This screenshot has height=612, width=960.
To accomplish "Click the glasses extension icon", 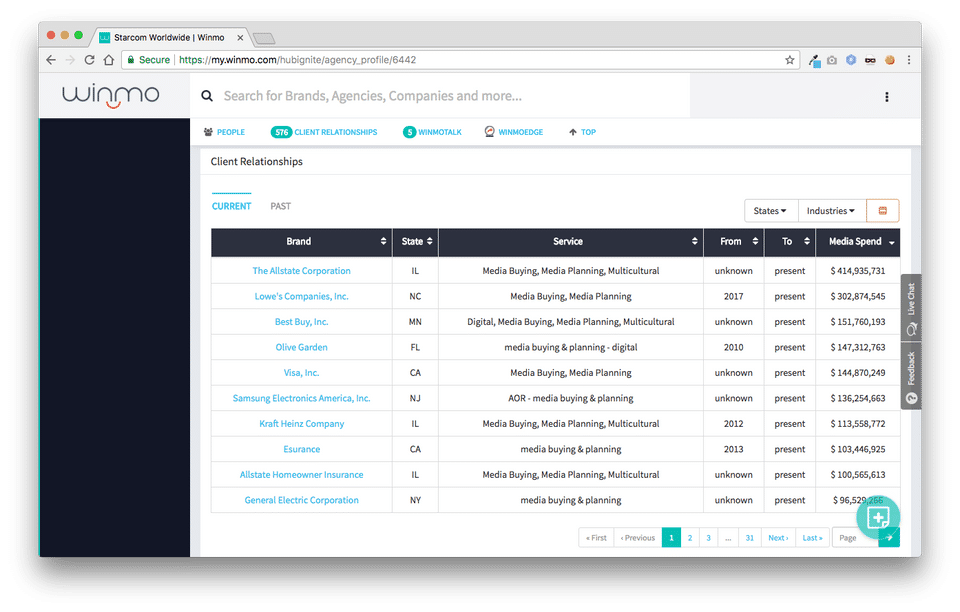I will click(x=870, y=60).
